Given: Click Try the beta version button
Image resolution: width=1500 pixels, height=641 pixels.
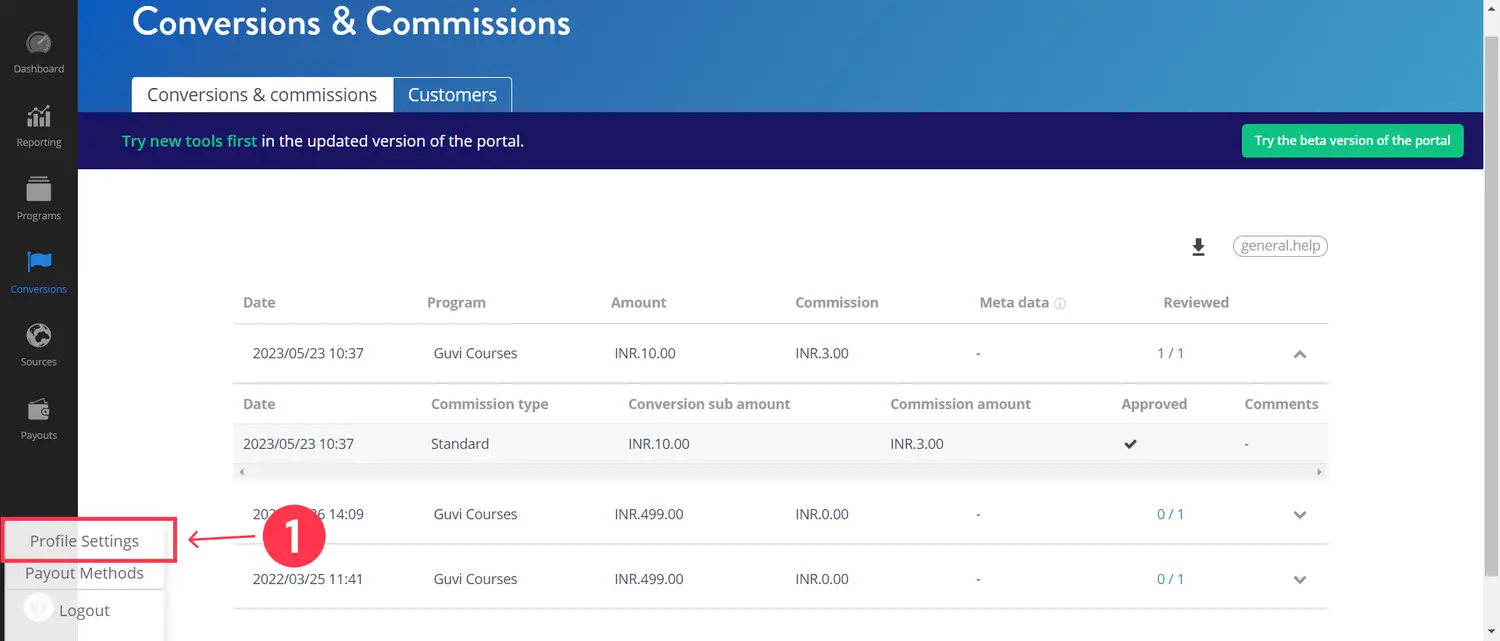Looking at the screenshot, I should pyautogui.click(x=1352, y=141).
